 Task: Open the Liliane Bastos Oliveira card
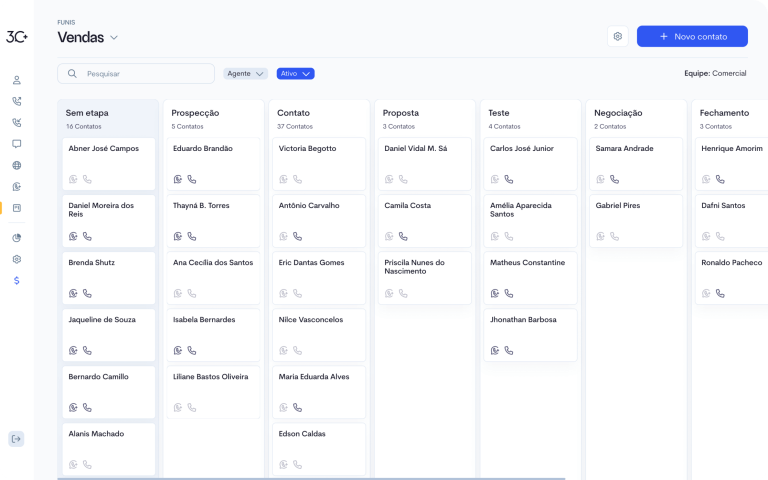[x=214, y=392]
